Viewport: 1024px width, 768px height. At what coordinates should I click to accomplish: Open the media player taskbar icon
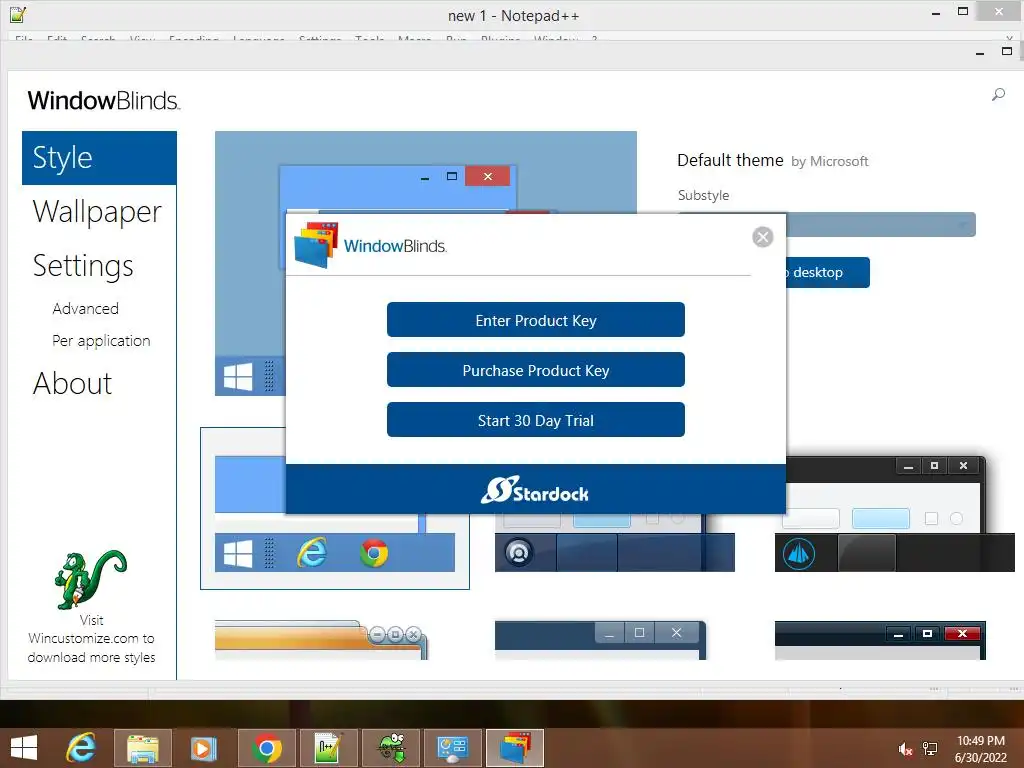204,748
